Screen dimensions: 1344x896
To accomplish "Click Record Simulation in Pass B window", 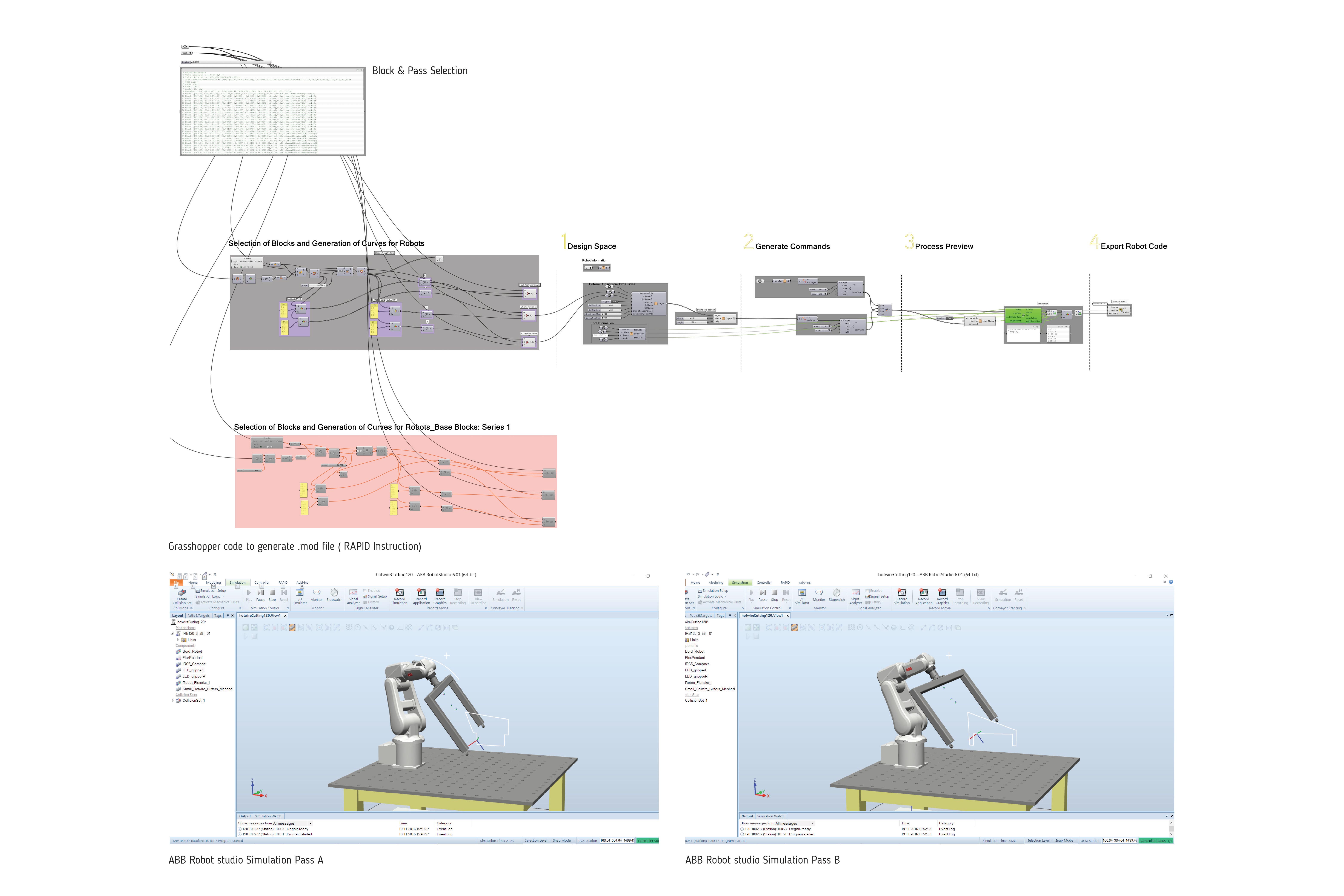I will point(902,596).
